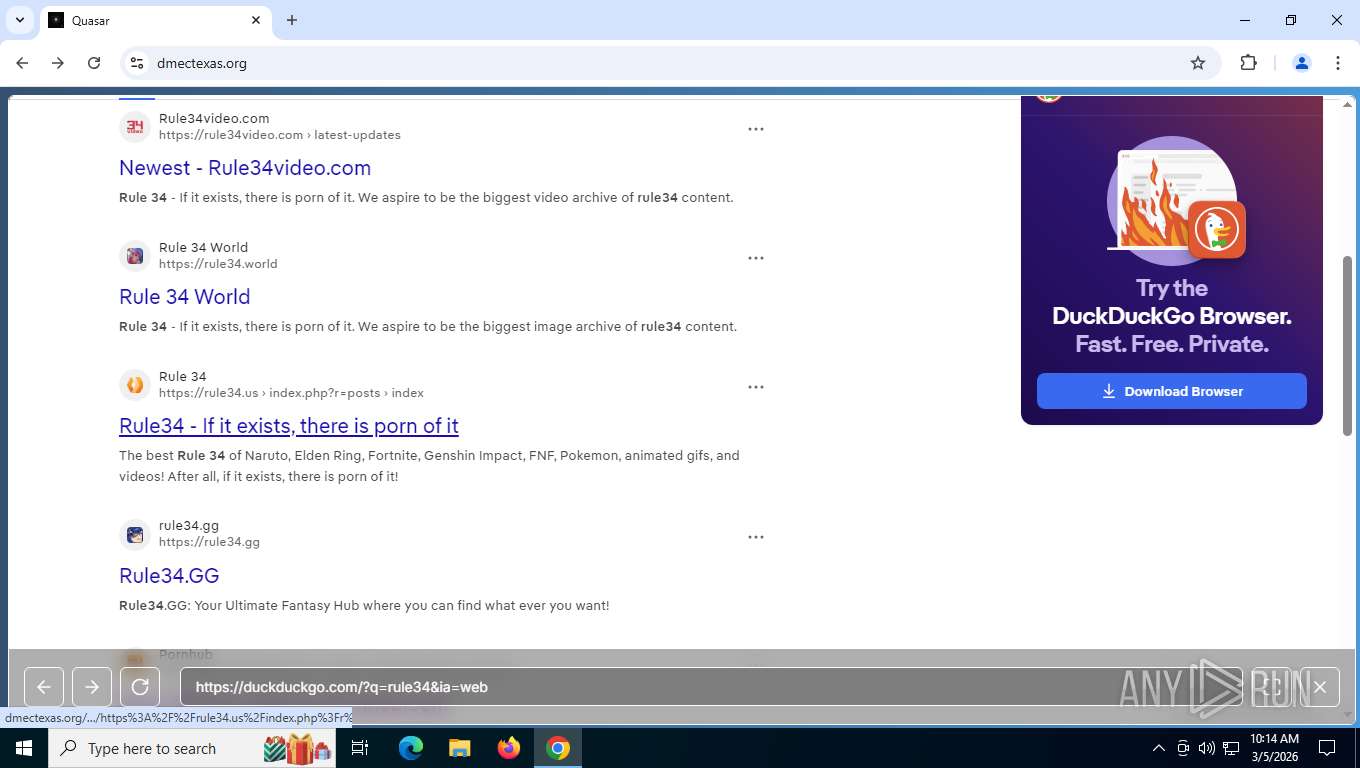Screen dimensions: 1360x768
Task: Reload the page in Chrome toolbar
Action: point(94,63)
